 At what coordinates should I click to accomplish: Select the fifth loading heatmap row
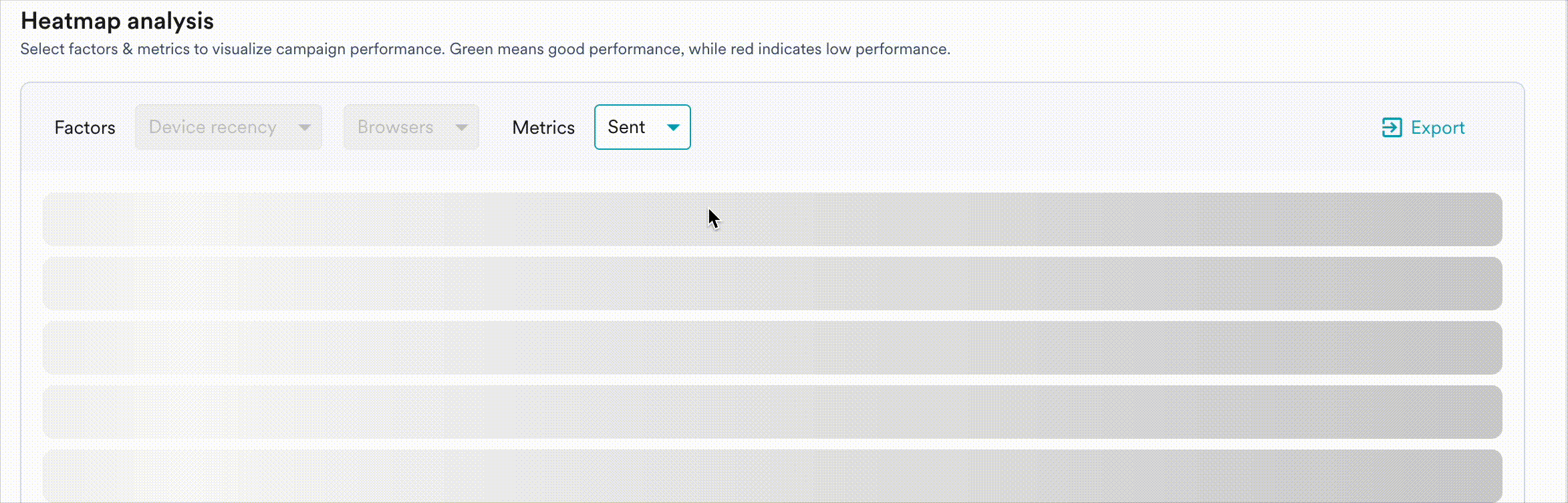772,476
